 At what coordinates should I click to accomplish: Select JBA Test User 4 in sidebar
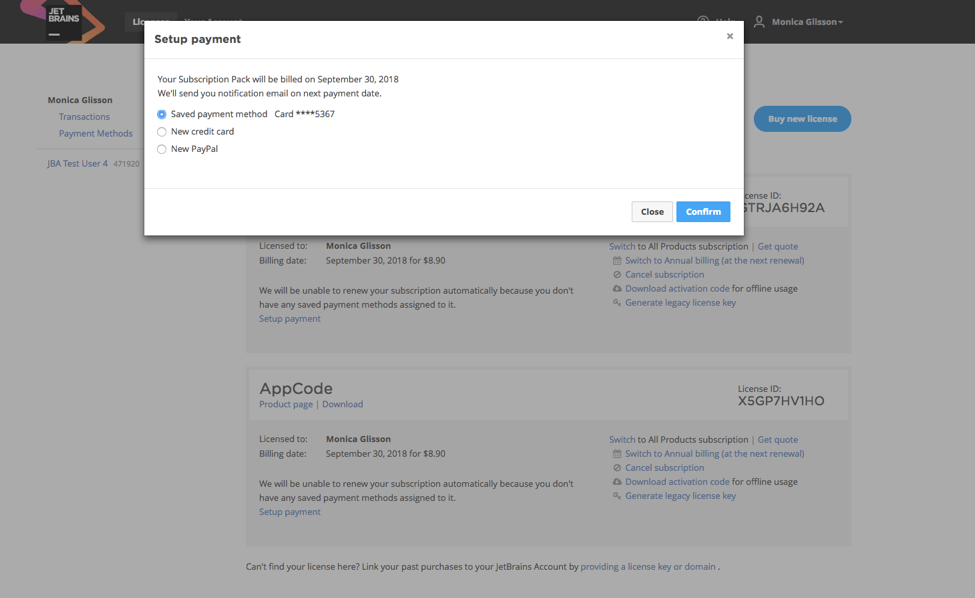click(77, 164)
